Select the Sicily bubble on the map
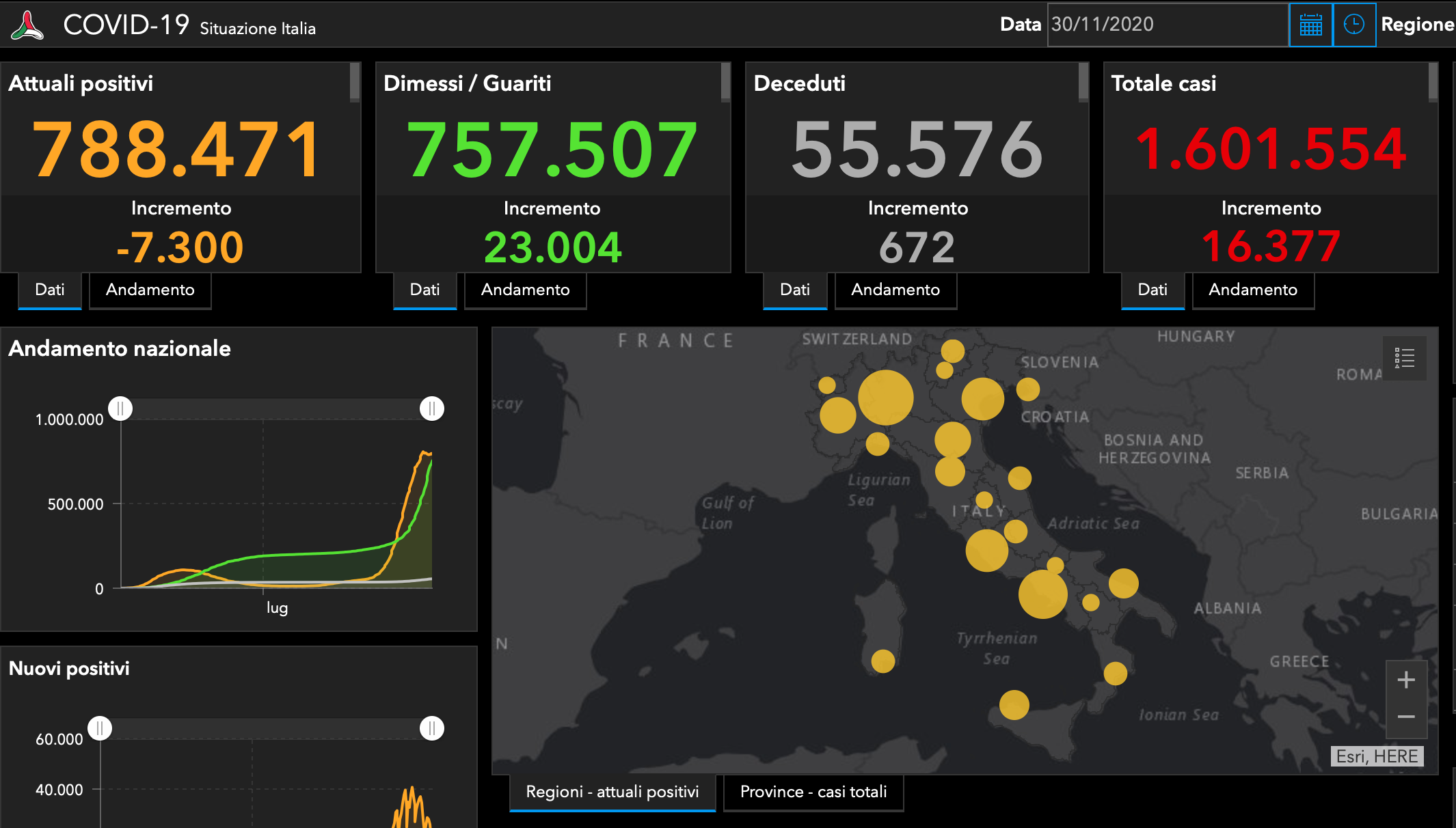The width and height of the screenshot is (1456, 828). (1014, 705)
